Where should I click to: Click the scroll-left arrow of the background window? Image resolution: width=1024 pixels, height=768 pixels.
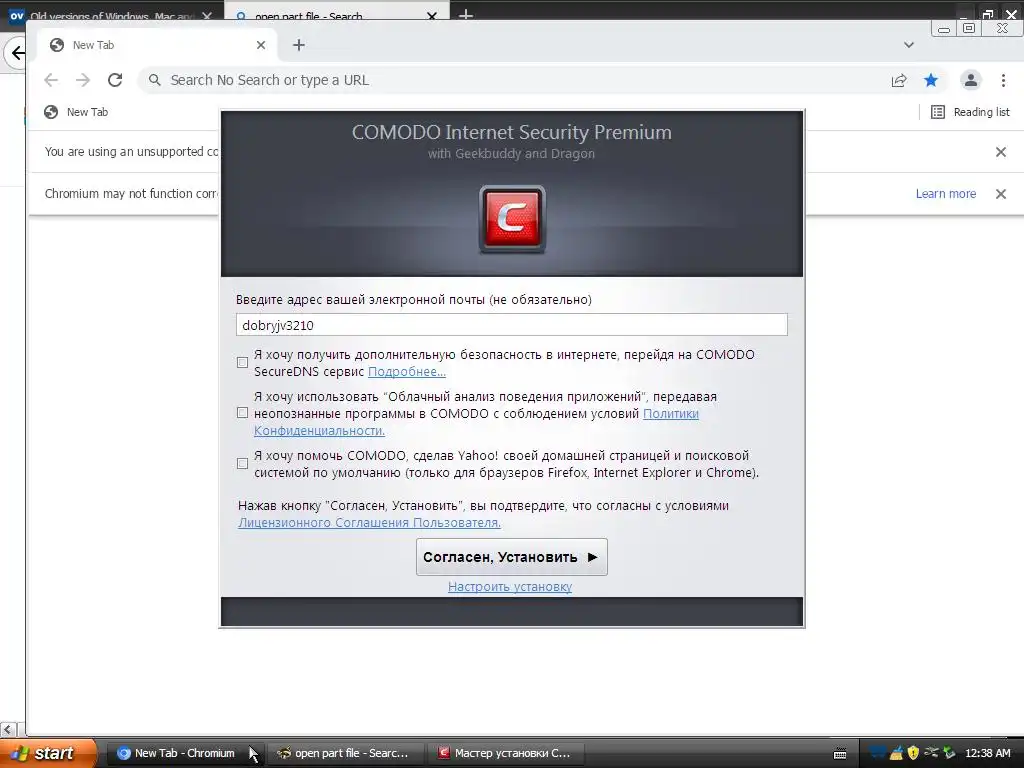point(8,729)
